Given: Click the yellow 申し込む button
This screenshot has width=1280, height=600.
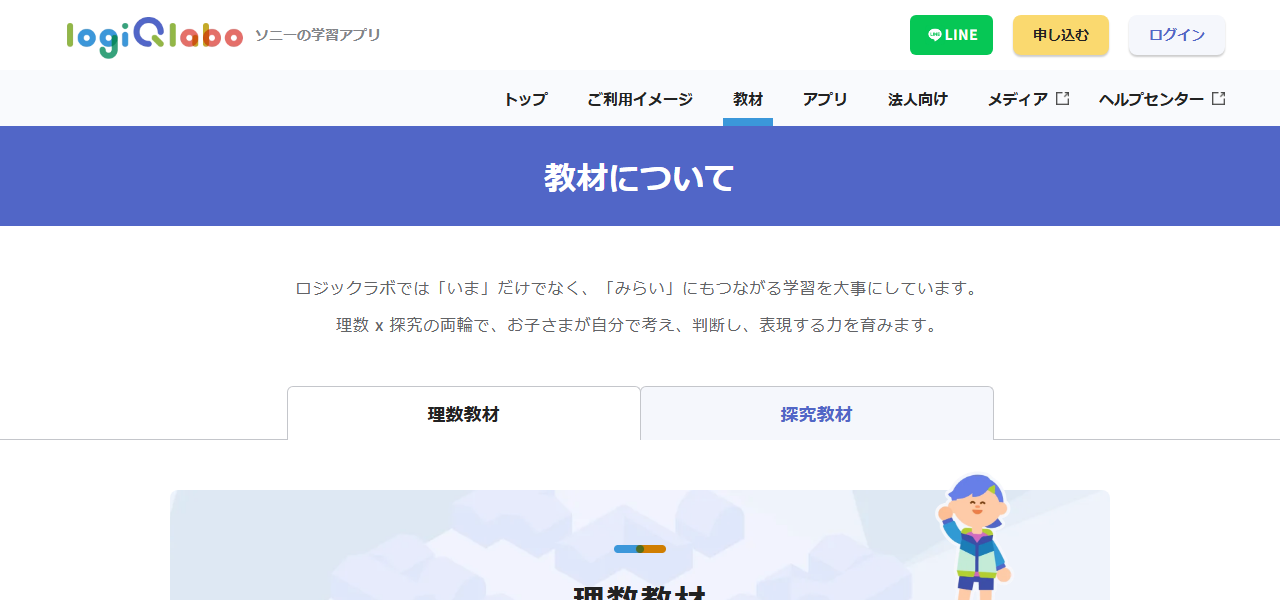Looking at the screenshot, I should click(1061, 35).
